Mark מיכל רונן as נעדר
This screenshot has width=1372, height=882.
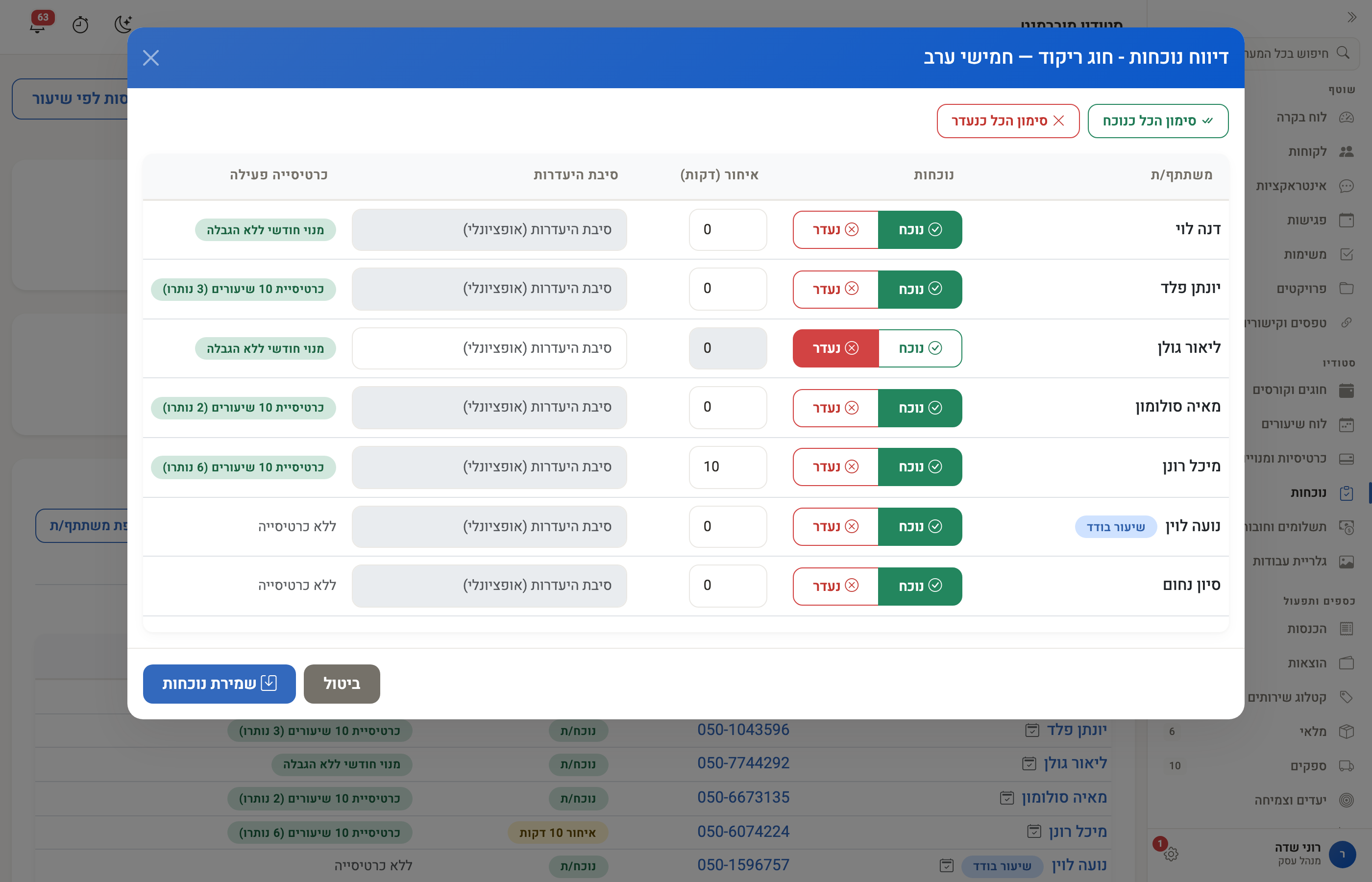click(835, 467)
